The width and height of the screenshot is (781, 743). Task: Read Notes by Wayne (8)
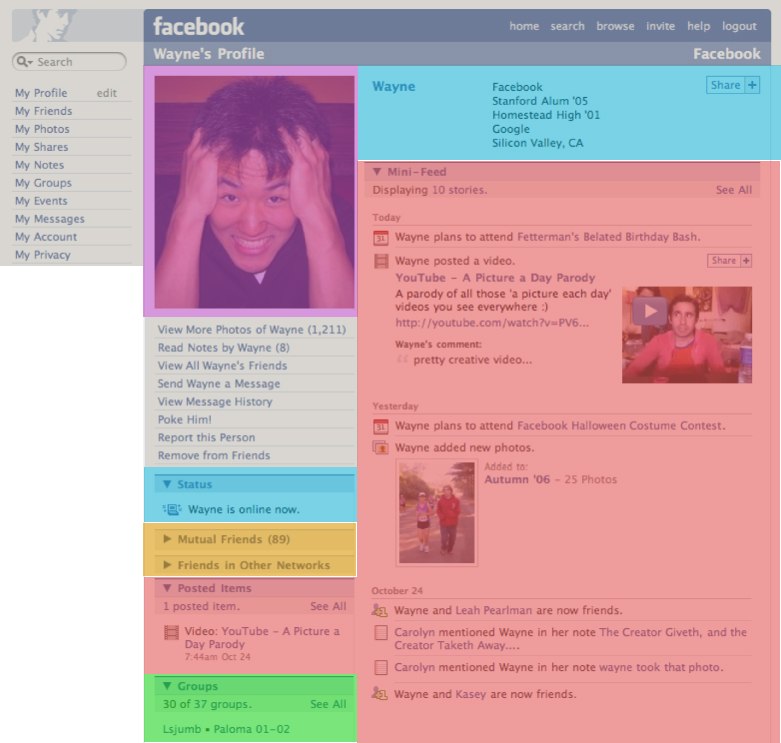pos(224,348)
